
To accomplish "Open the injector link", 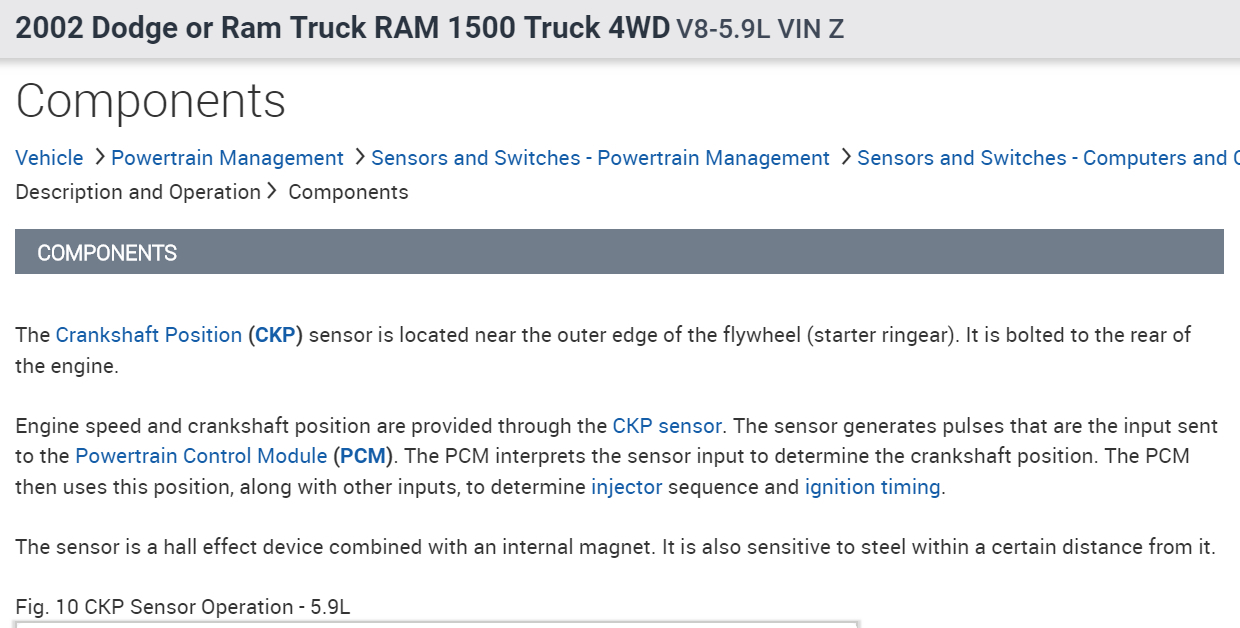I will (626, 487).
